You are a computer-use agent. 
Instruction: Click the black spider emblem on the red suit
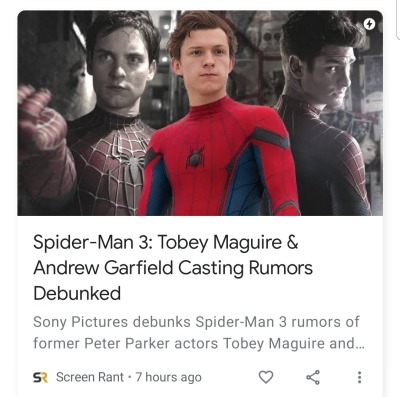click(x=196, y=157)
